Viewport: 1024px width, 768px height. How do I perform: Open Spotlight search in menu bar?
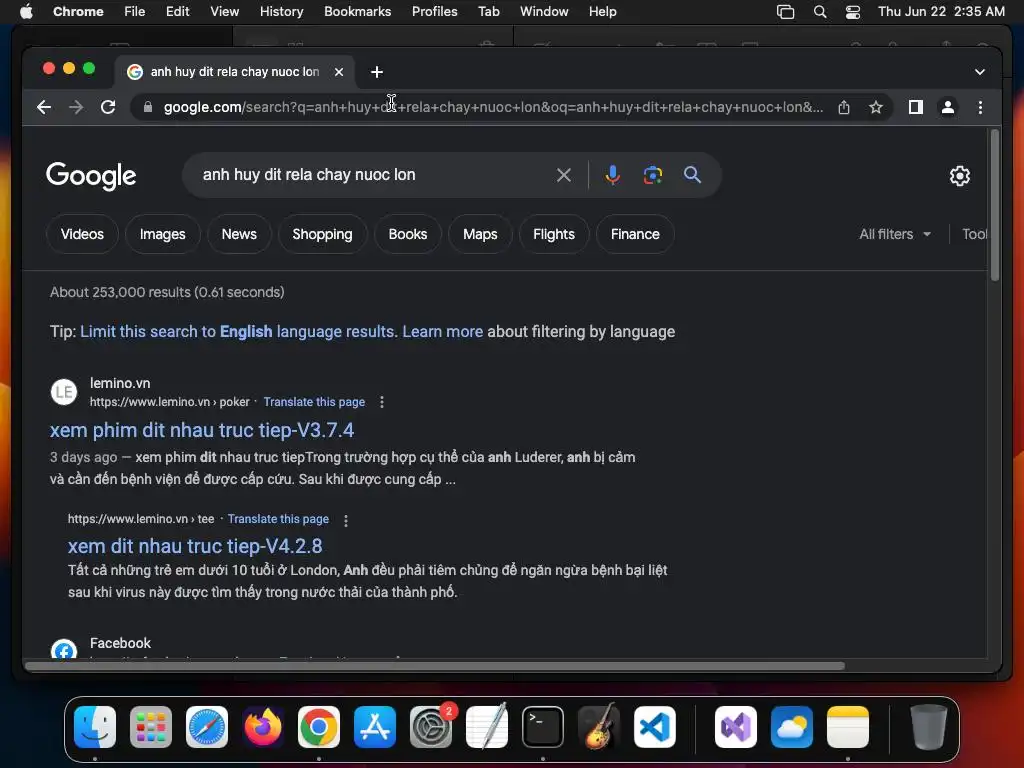point(820,12)
